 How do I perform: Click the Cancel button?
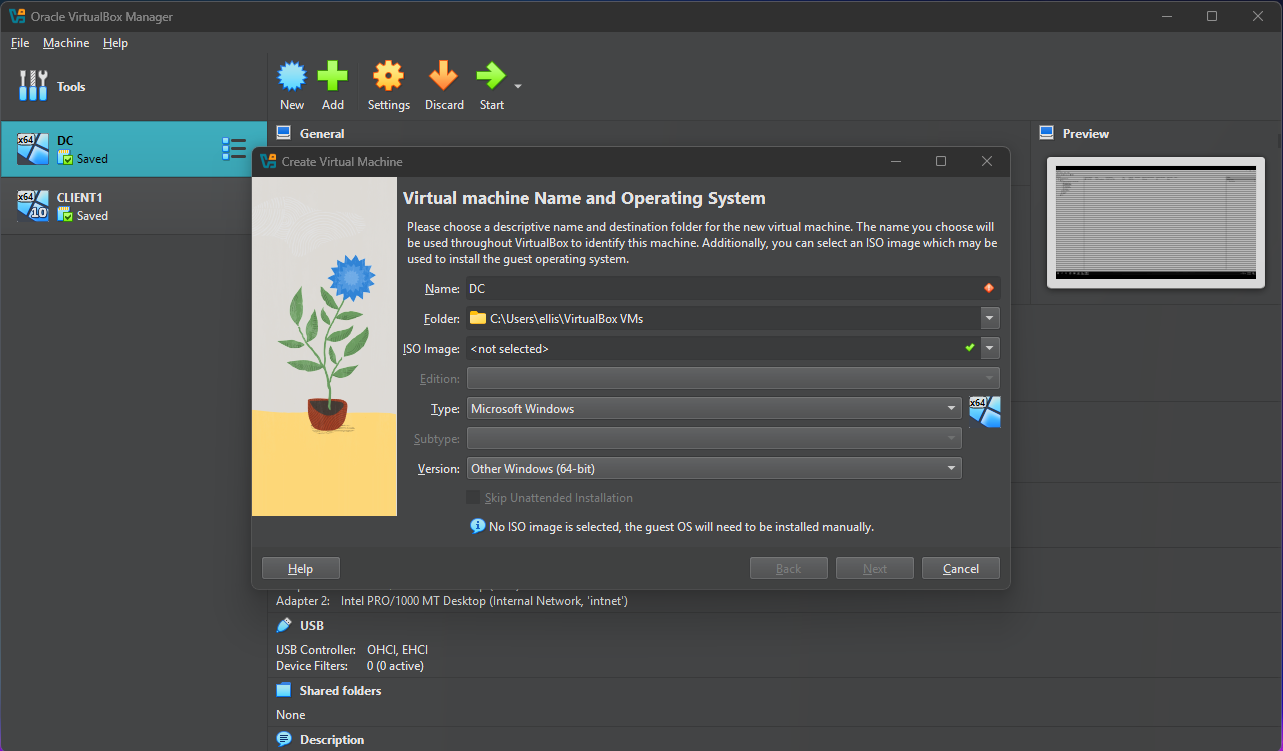point(961,568)
